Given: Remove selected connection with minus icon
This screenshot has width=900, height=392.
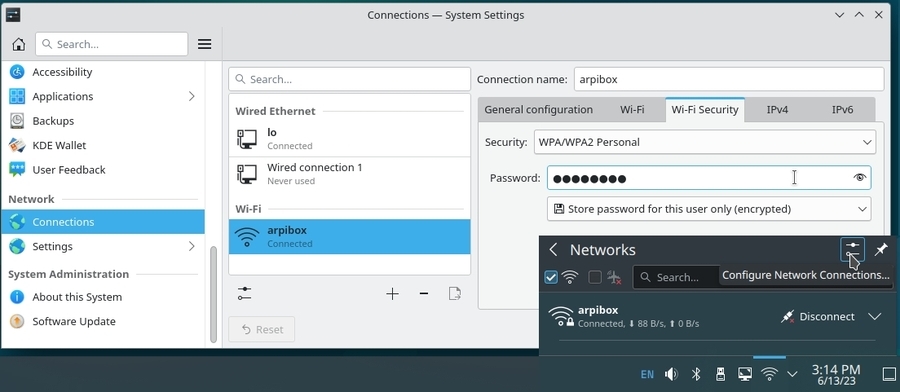Looking at the screenshot, I should 424,294.
